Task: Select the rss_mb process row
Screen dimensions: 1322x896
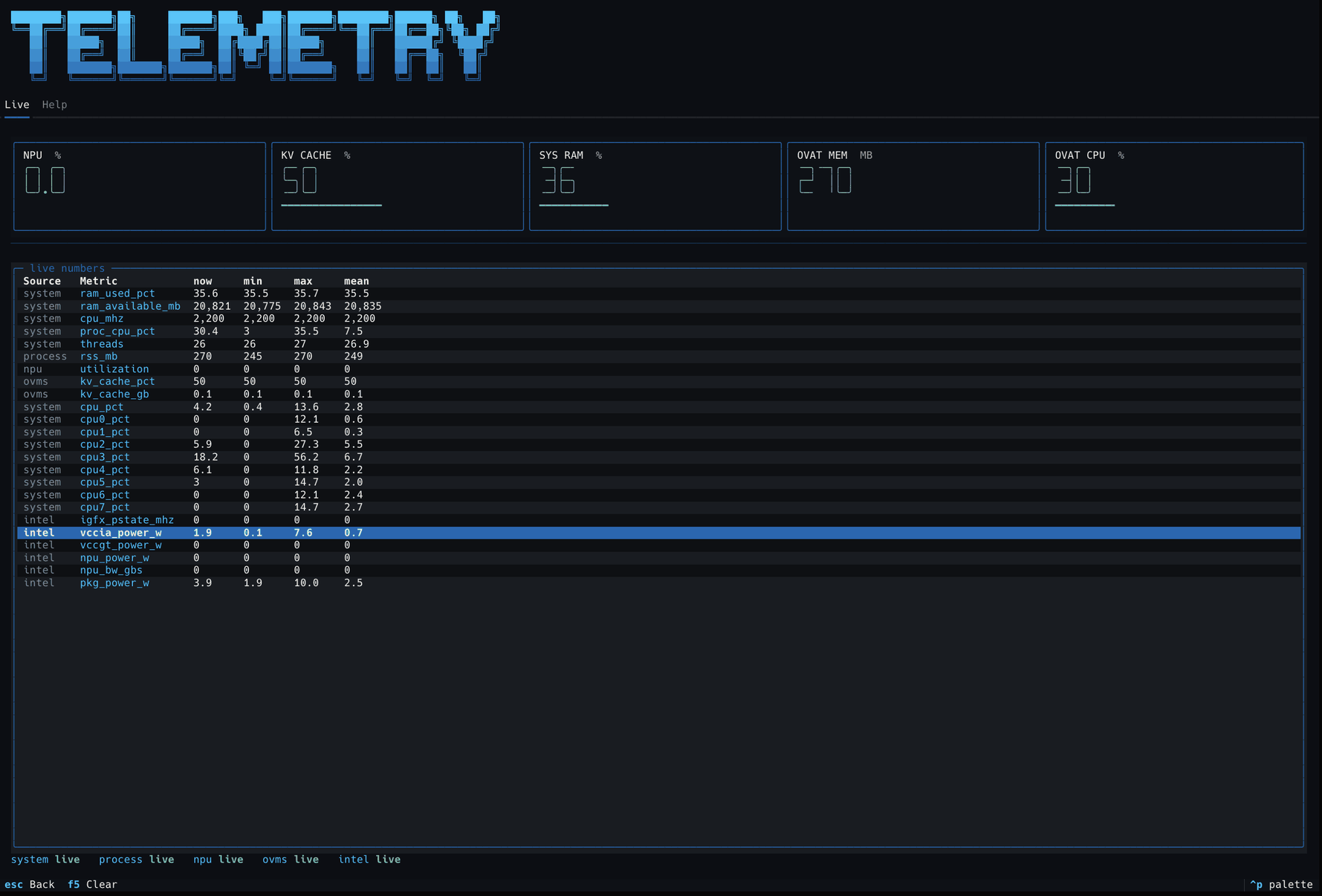Action: [x=658, y=357]
